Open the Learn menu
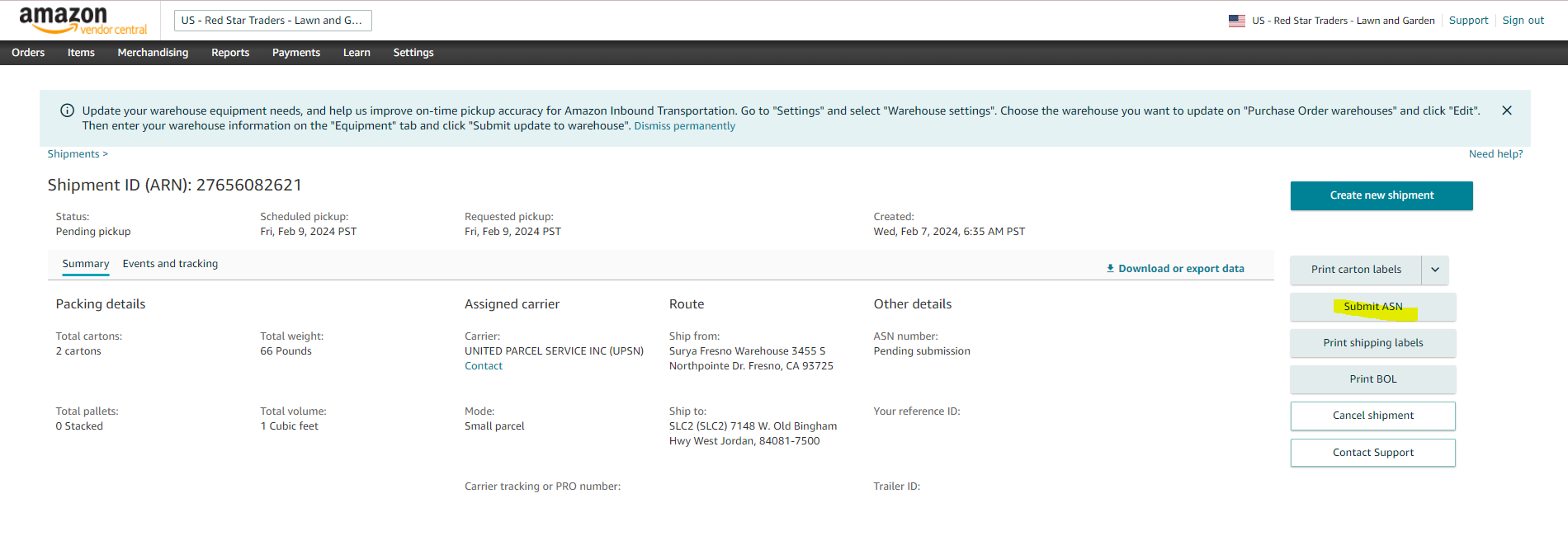This screenshot has width=1568, height=536. 357,53
